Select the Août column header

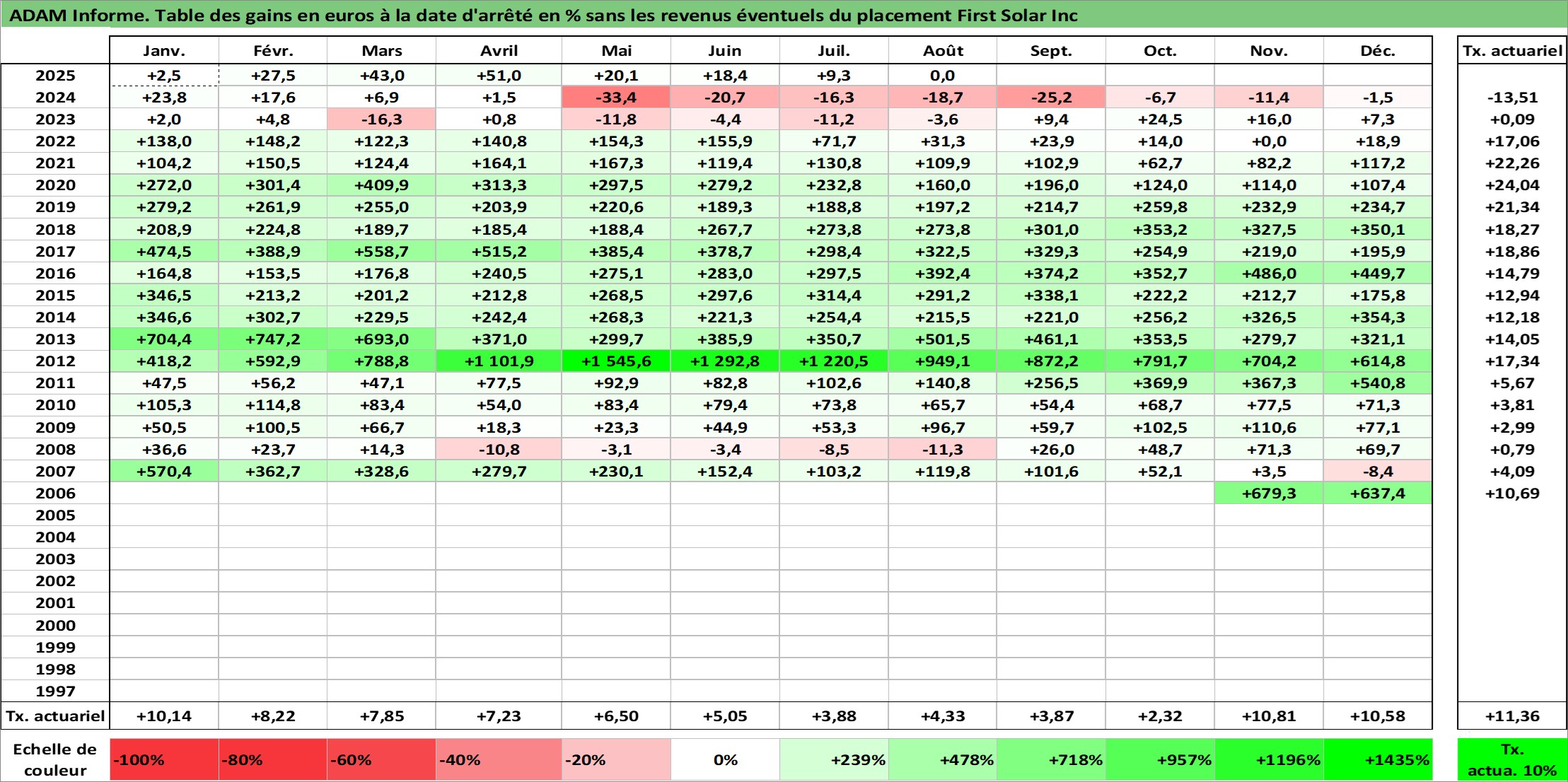[x=943, y=51]
